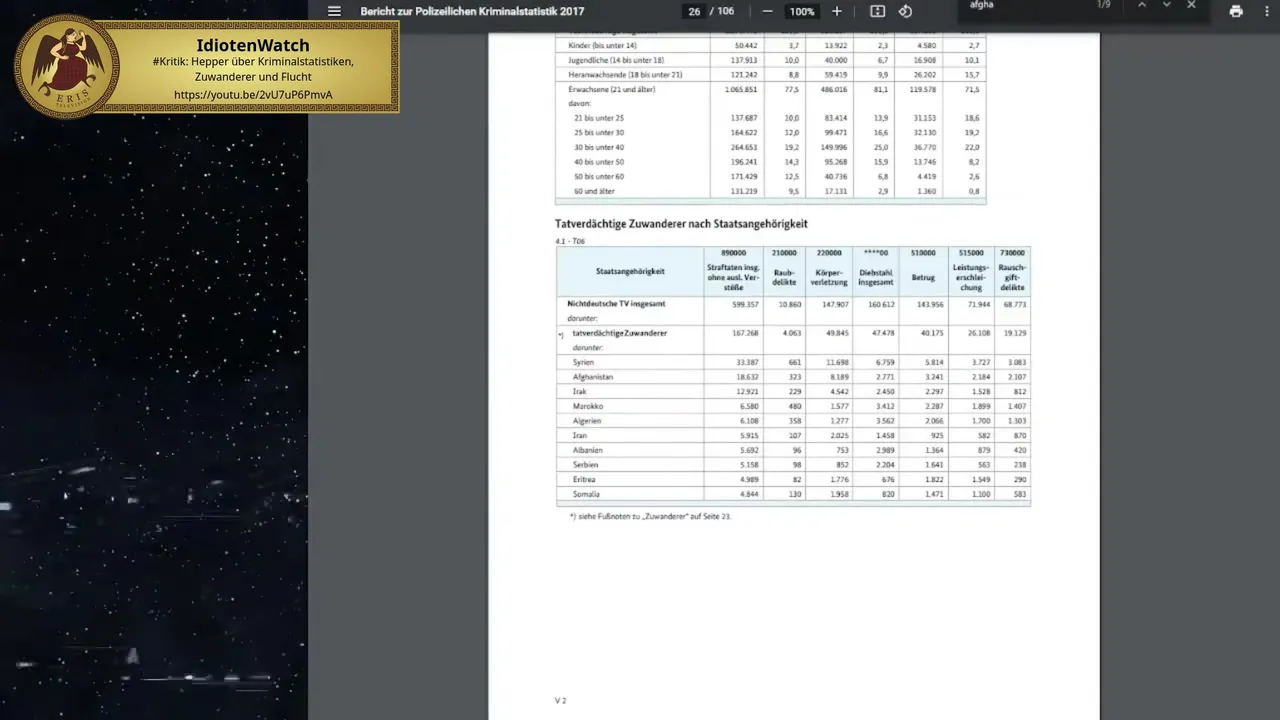Click the 'Marokko' row label
The width and height of the screenshot is (1280, 720).
click(587, 406)
